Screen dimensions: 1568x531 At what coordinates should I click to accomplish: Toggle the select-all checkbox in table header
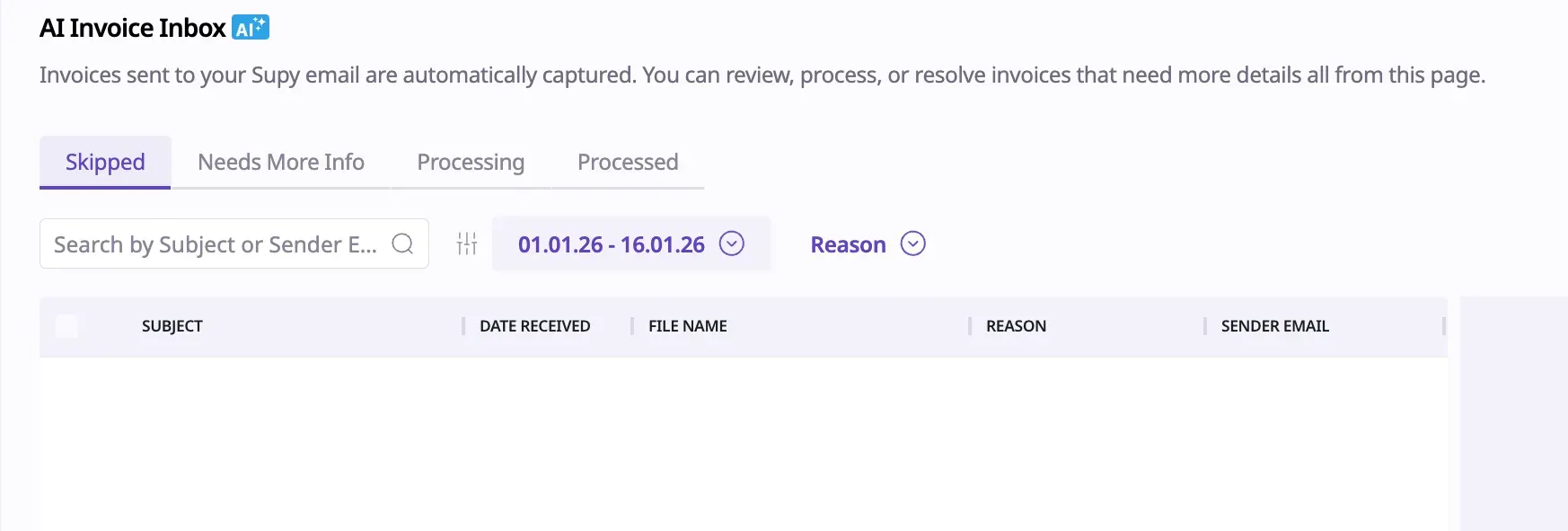(x=66, y=326)
